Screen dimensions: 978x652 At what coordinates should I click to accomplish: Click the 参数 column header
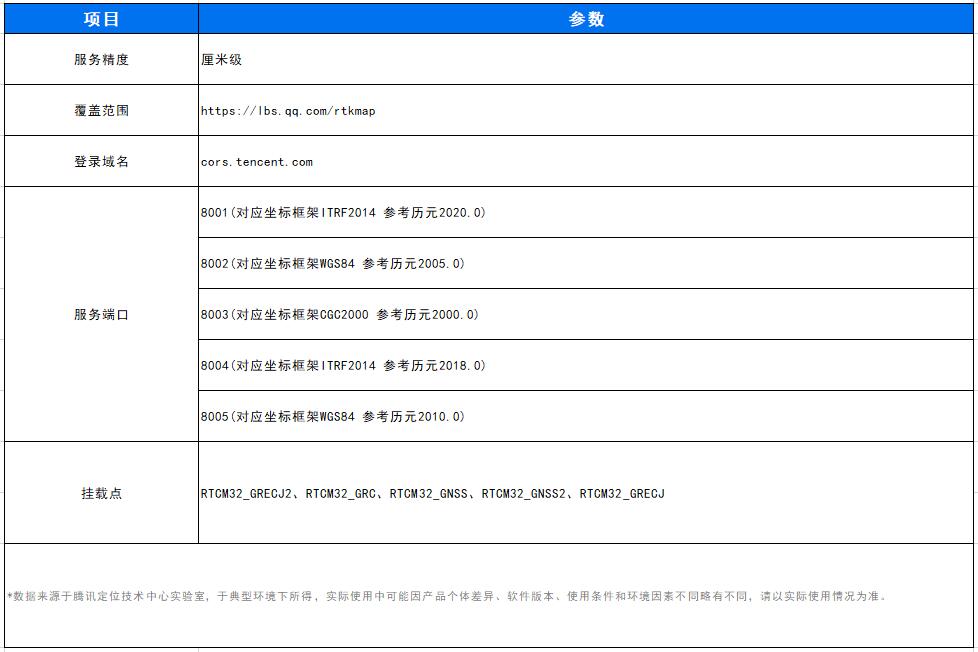tap(586, 19)
